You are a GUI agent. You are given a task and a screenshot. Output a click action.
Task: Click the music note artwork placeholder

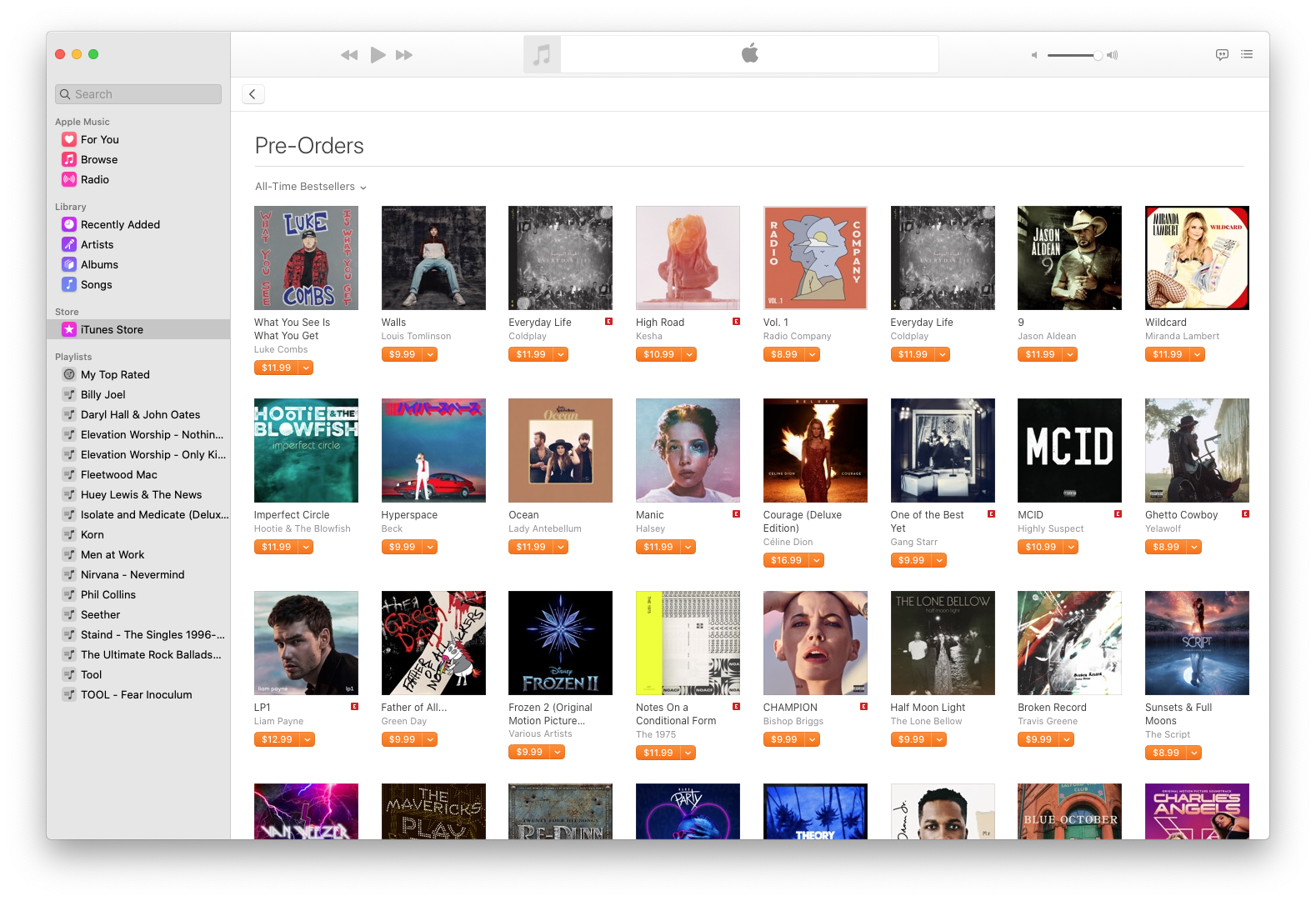click(x=542, y=55)
